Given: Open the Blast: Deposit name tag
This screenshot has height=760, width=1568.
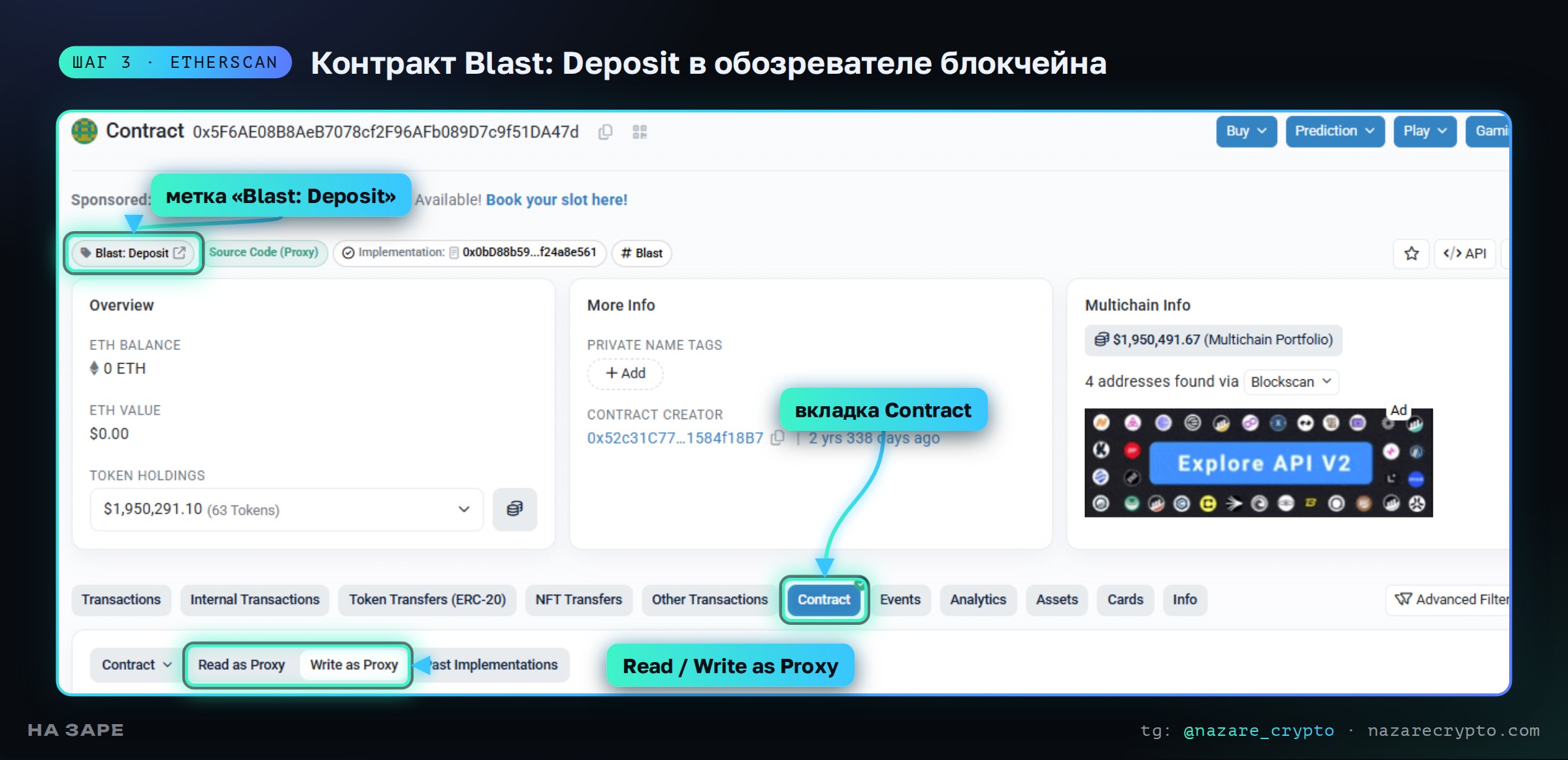Looking at the screenshot, I should 132,253.
